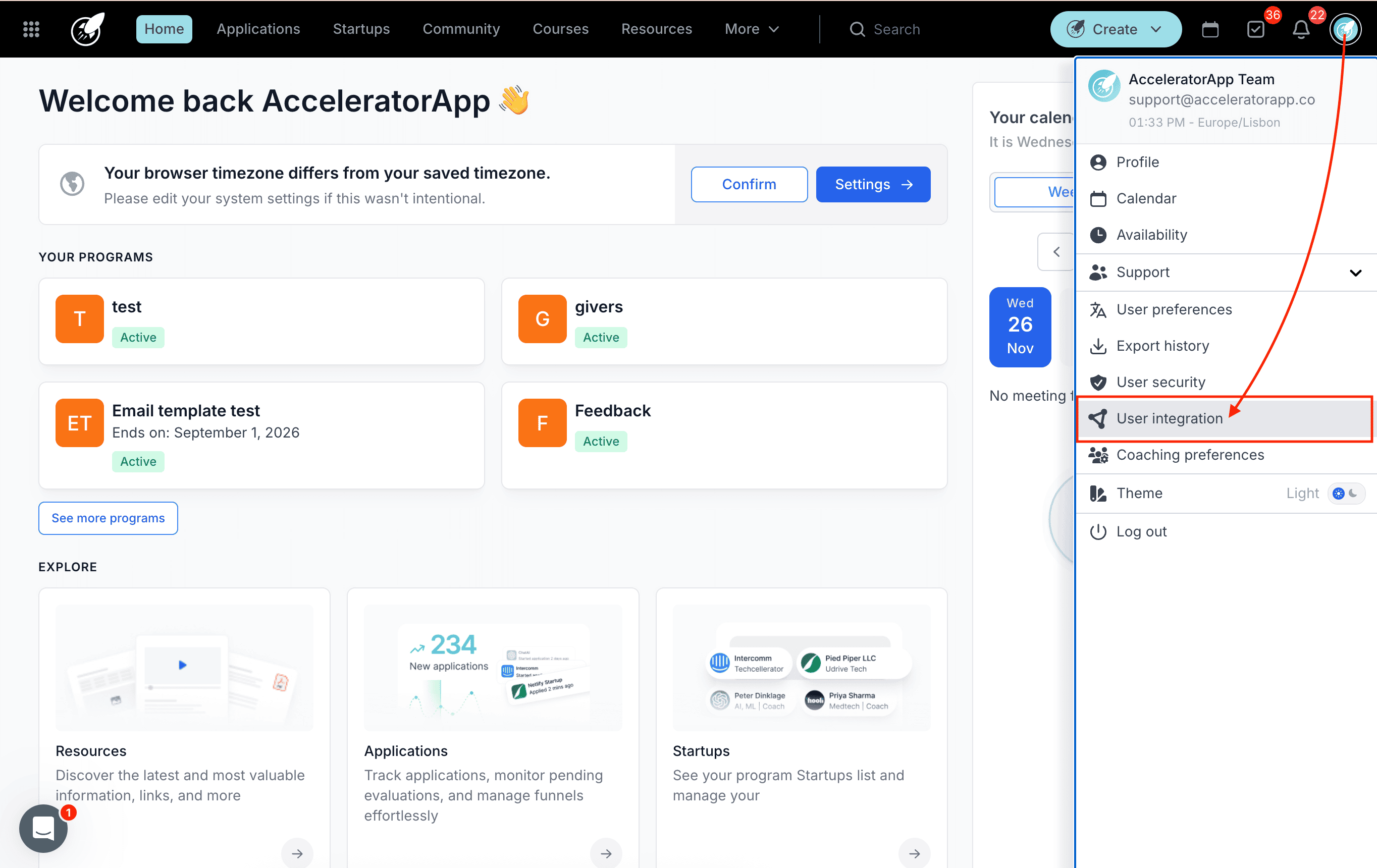Open the tasks checkbox icon with badge 36

[1255, 29]
